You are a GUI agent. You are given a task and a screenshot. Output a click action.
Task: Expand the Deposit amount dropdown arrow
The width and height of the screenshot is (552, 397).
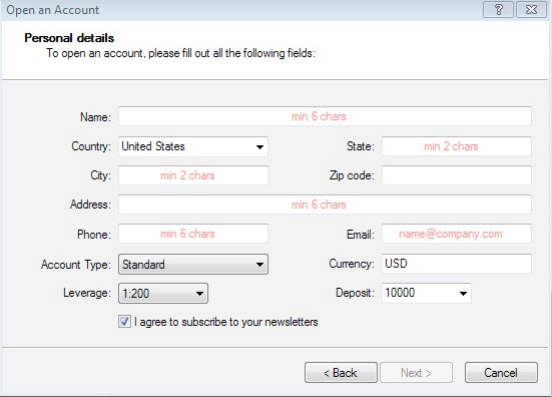click(x=463, y=293)
